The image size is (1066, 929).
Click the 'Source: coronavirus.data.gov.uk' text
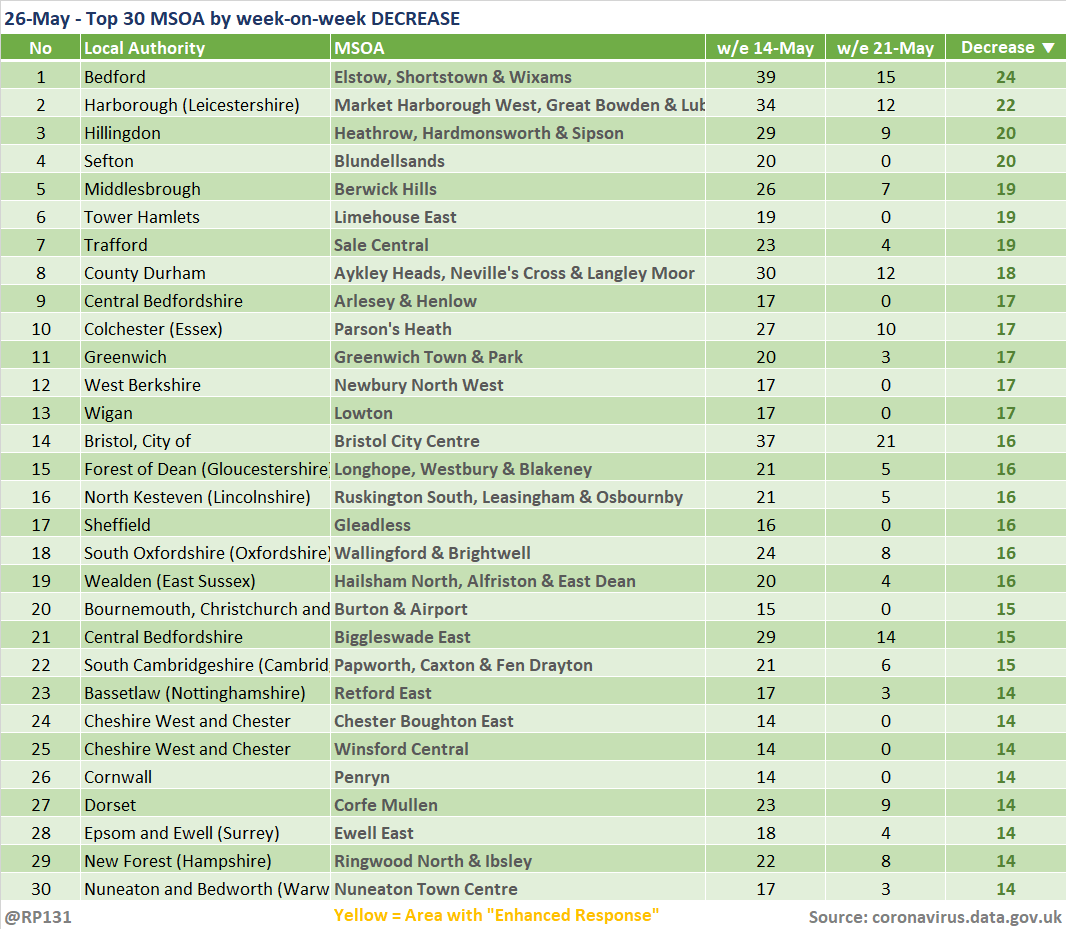[935, 917]
